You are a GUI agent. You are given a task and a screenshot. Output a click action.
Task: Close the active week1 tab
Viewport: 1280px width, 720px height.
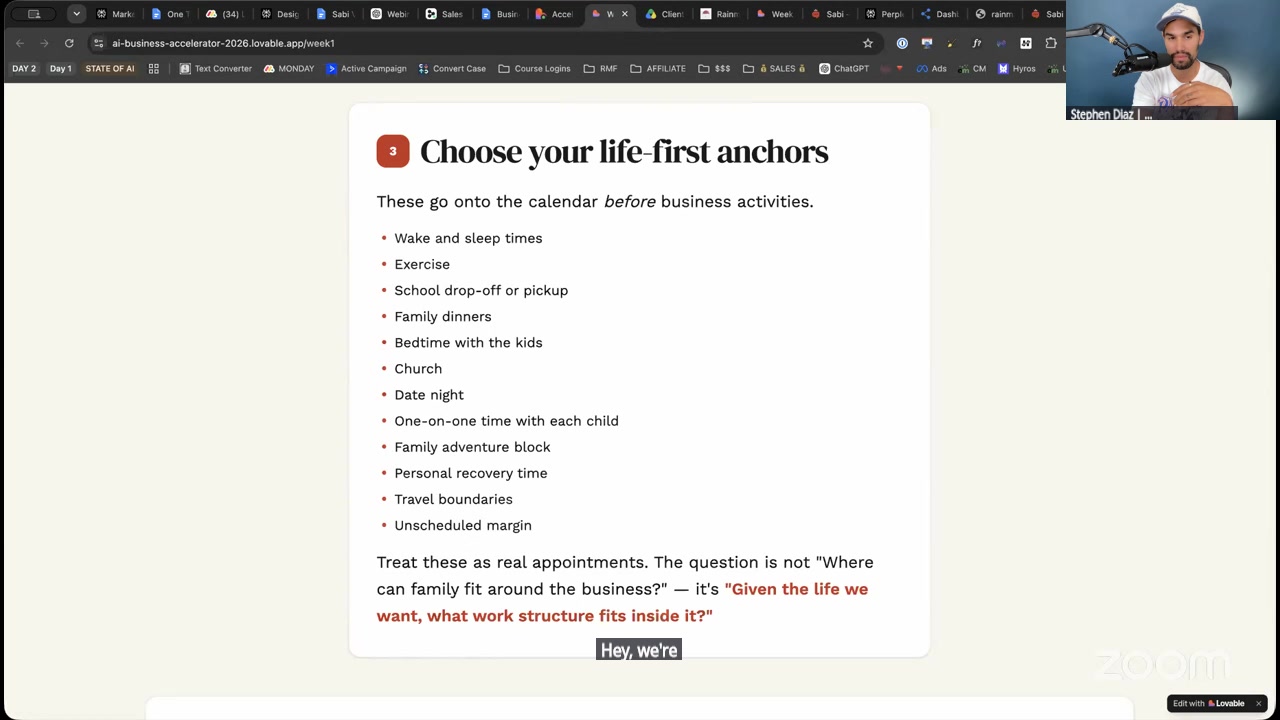pyautogui.click(x=625, y=14)
